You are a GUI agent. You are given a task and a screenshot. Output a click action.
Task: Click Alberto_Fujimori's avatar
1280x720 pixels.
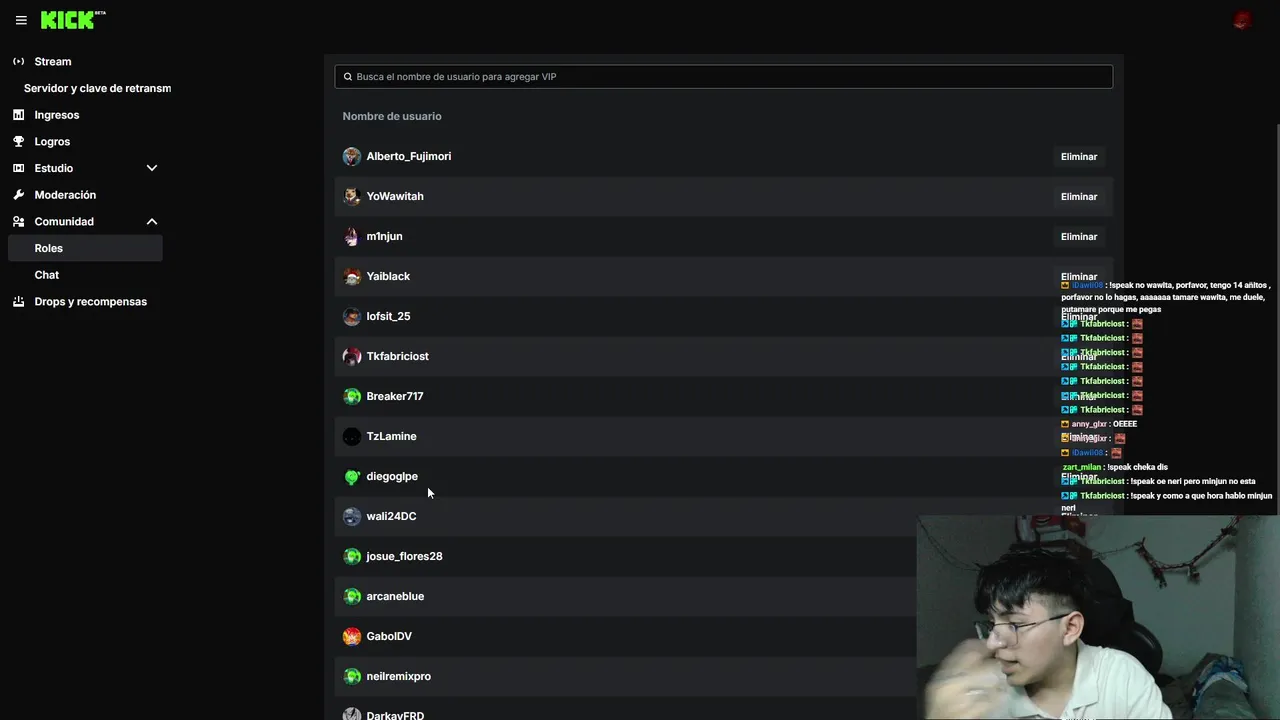pyautogui.click(x=352, y=157)
